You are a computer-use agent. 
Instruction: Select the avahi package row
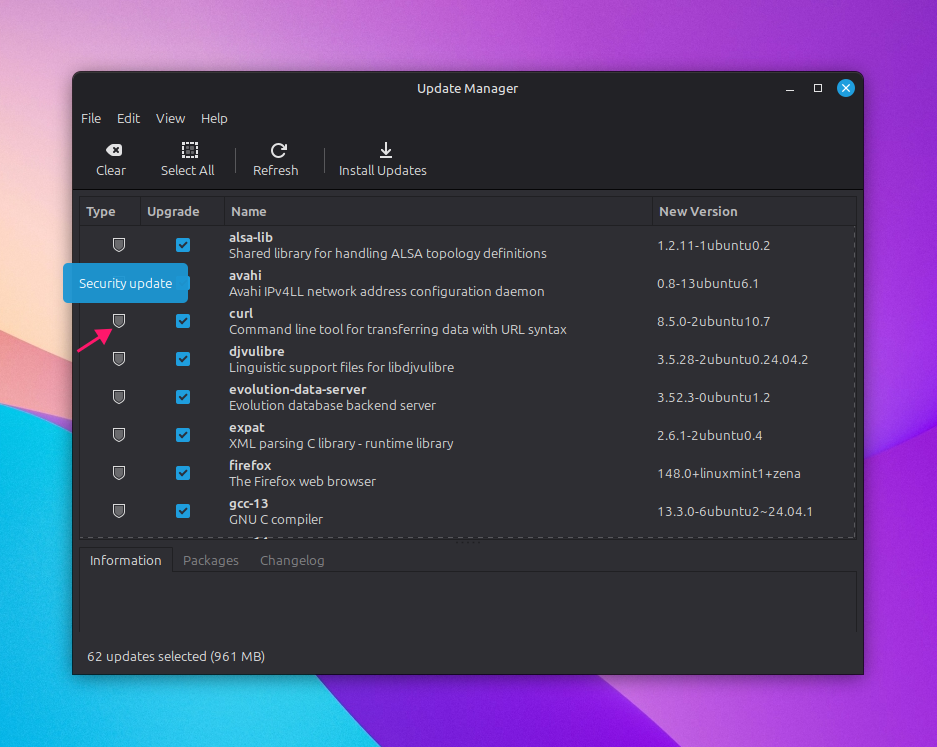(467, 283)
